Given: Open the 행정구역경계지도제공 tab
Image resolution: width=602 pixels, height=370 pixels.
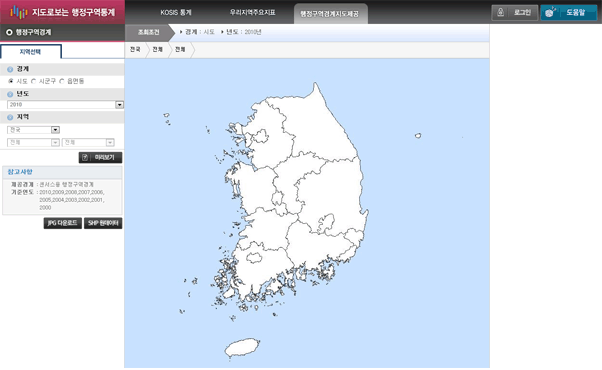Looking at the screenshot, I should (x=331, y=14).
